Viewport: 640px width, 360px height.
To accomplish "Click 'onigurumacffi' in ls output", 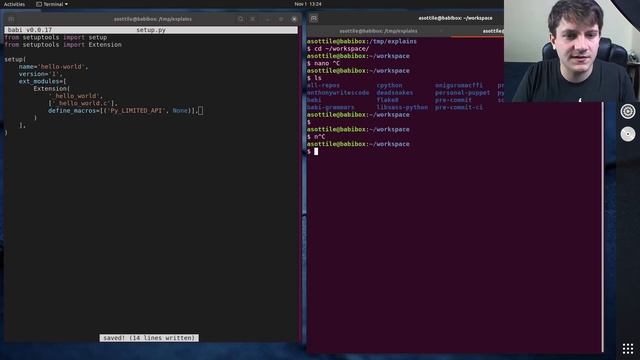I will 459,85.
